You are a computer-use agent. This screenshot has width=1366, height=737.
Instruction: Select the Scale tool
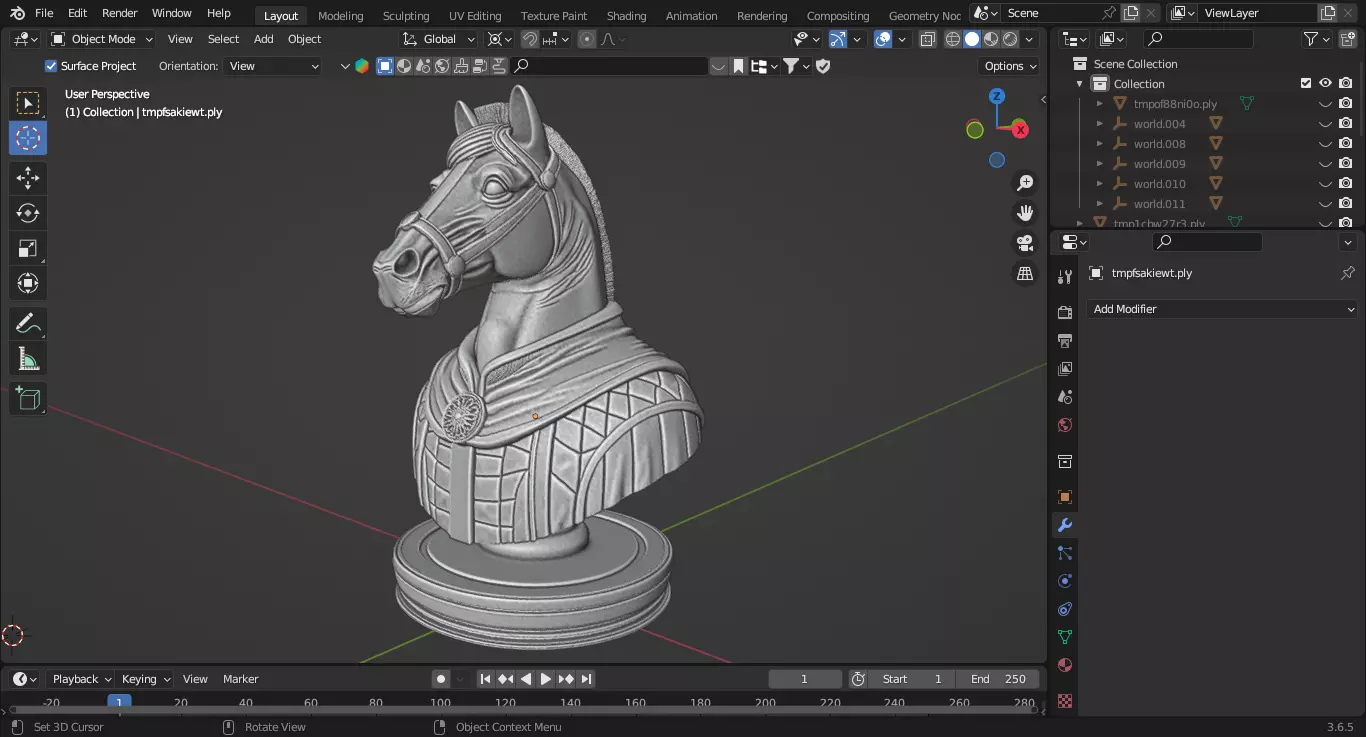pyautogui.click(x=28, y=248)
